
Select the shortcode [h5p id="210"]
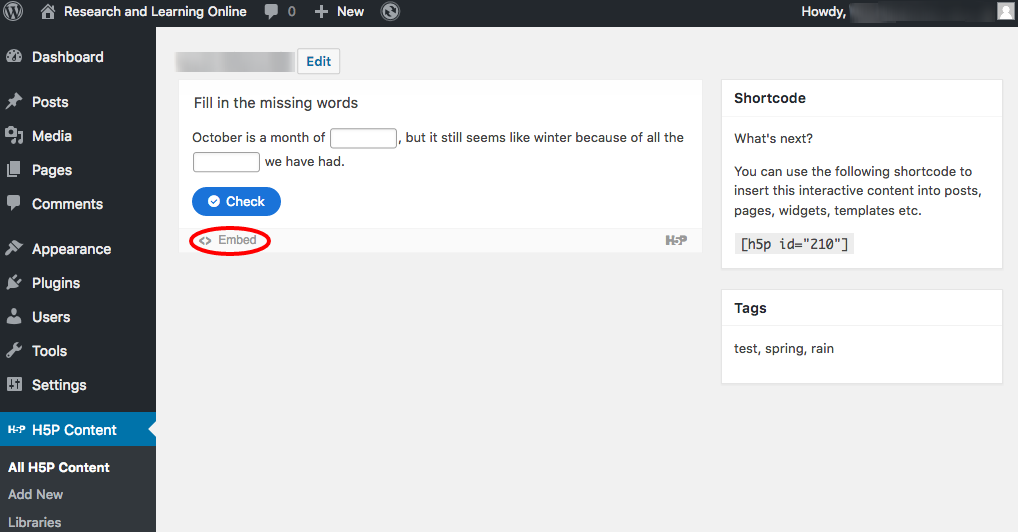pyautogui.click(x=794, y=244)
